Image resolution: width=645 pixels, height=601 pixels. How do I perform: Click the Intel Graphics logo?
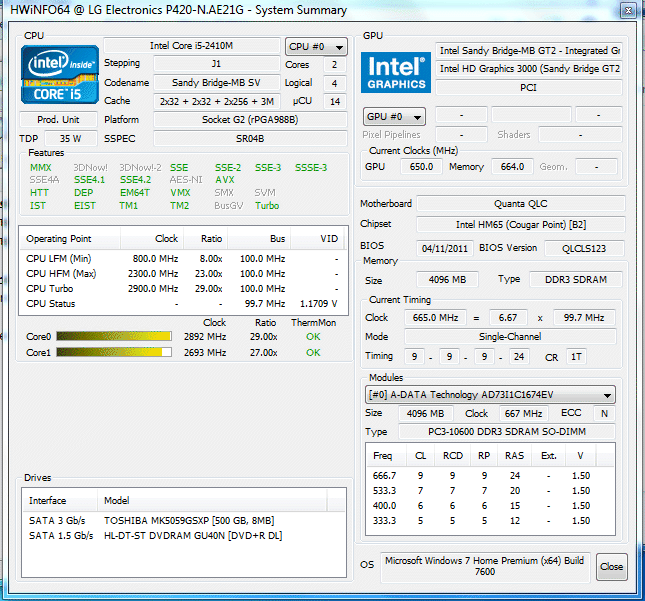tap(396, 72)
